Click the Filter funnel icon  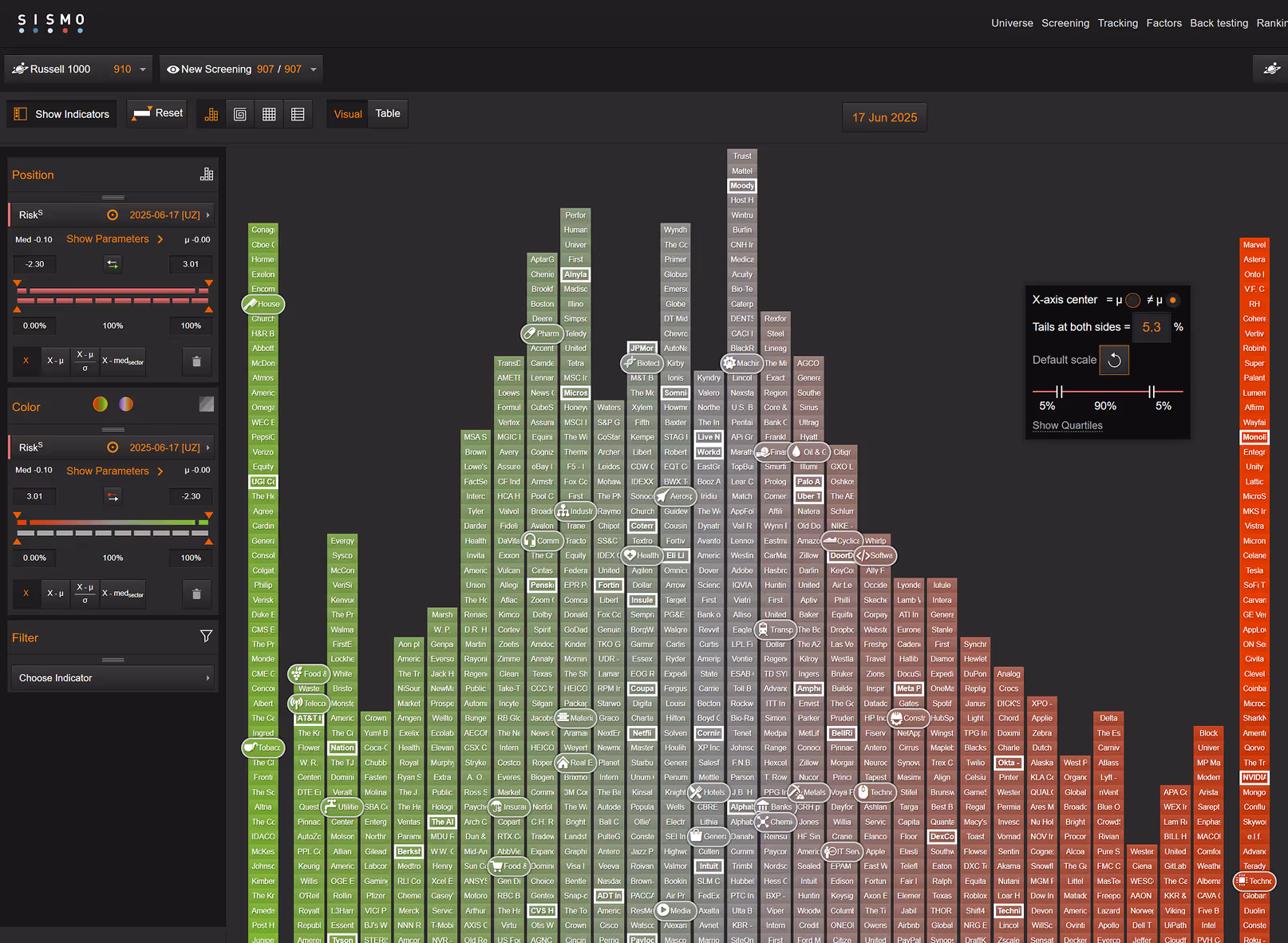coord(206,636)
